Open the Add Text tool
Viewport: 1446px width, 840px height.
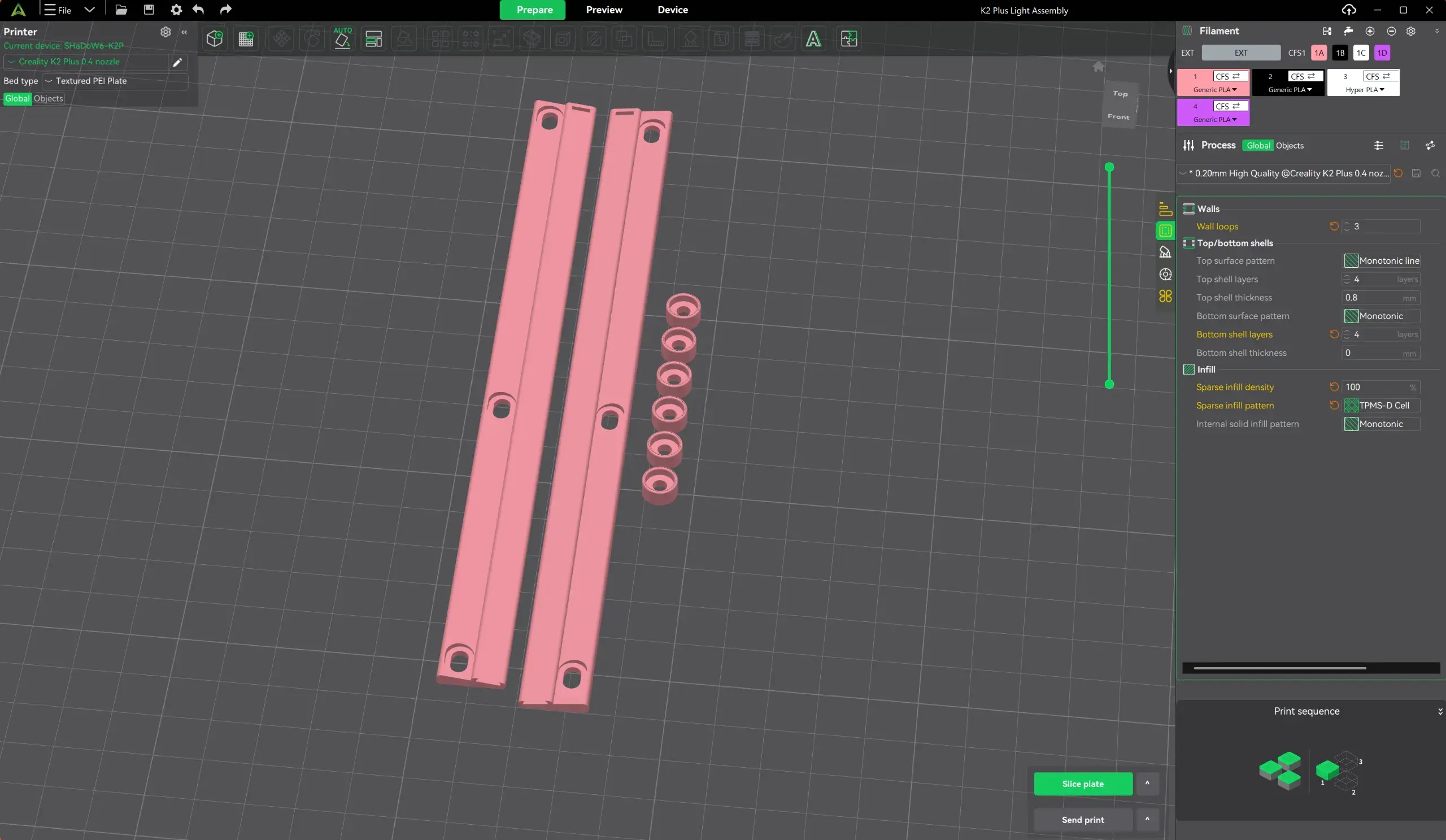click(x=814, y=38)
